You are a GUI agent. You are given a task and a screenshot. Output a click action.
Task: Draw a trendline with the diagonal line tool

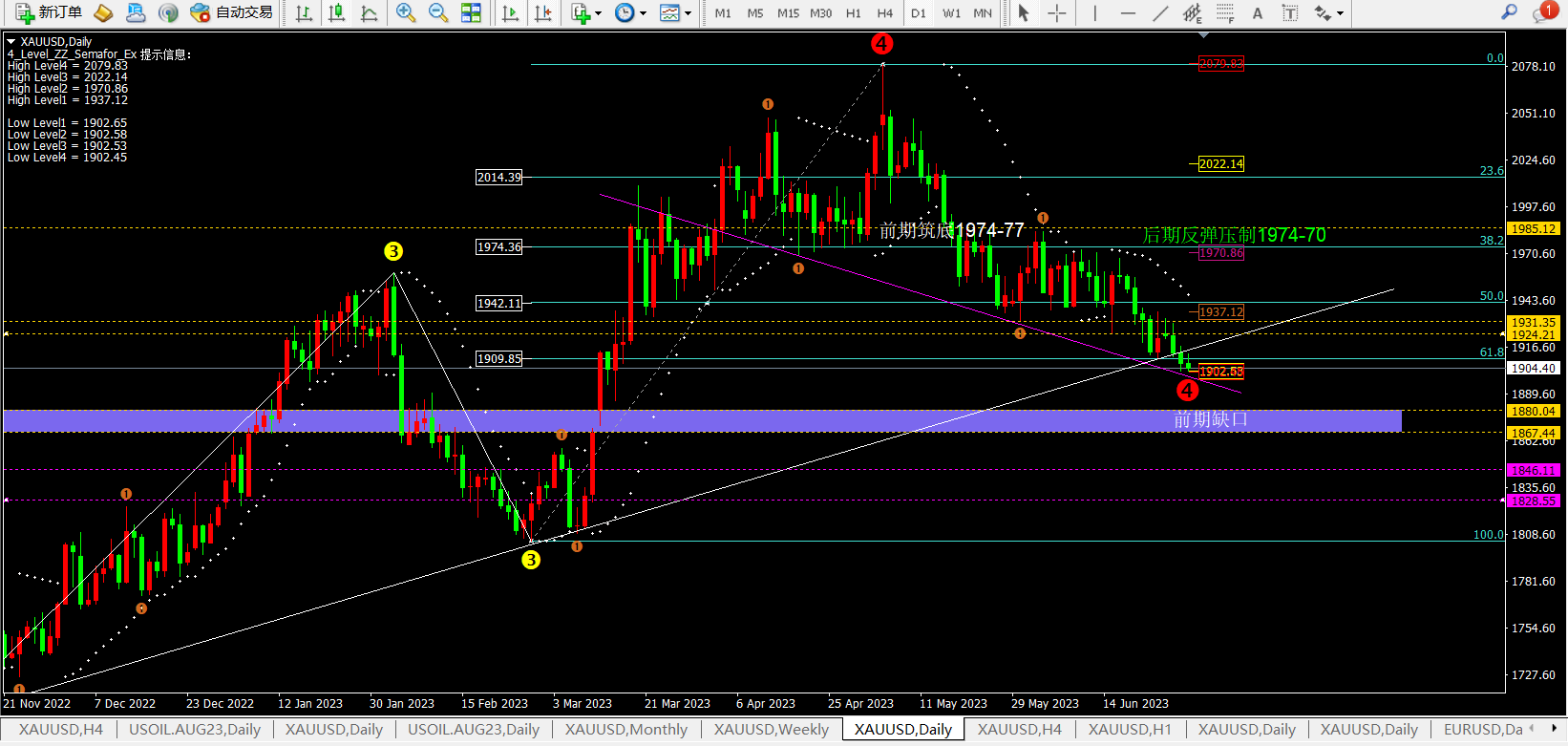click(1159, 12)
